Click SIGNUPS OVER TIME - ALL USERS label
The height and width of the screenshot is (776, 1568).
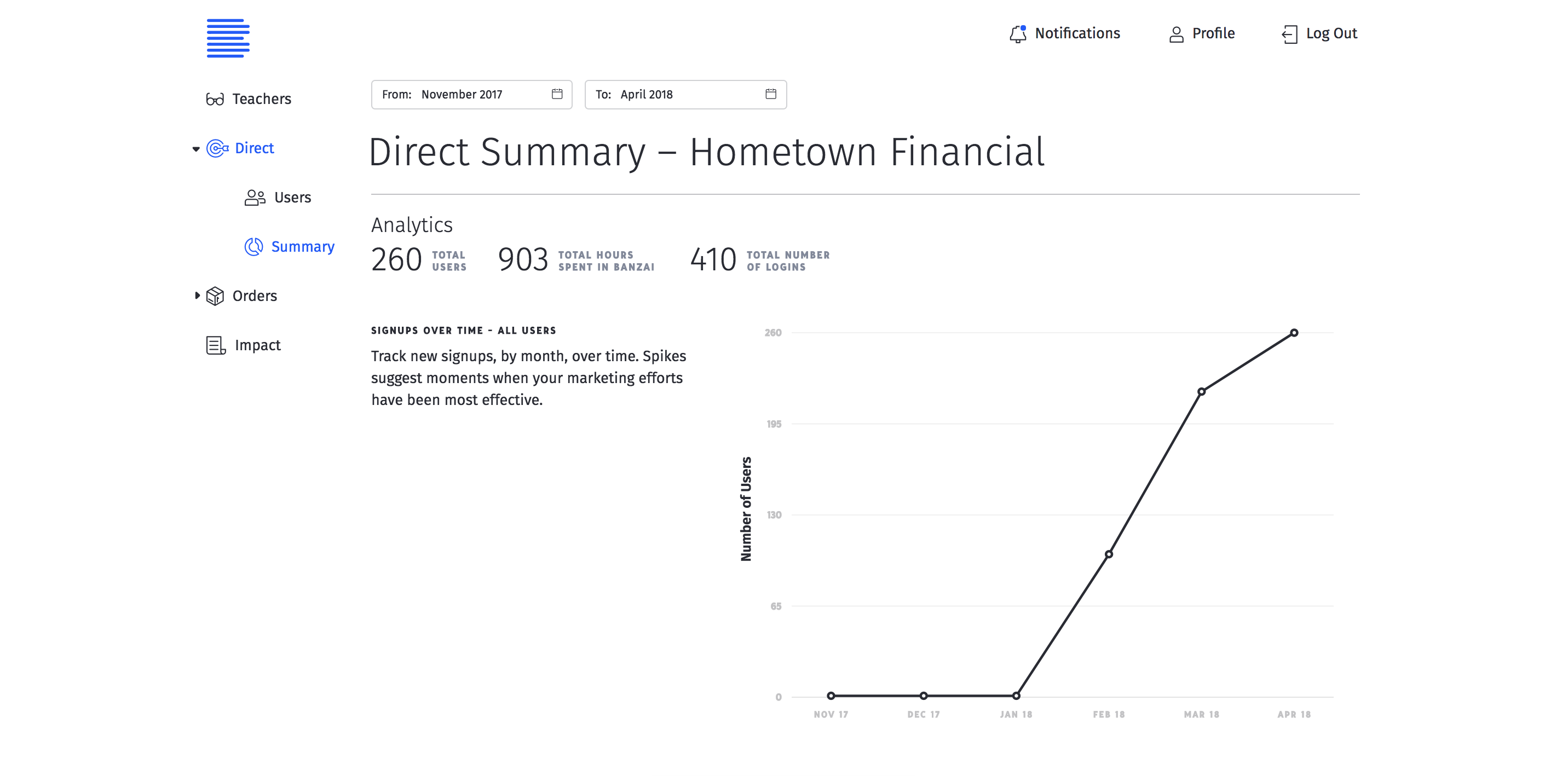click(464, 331)
